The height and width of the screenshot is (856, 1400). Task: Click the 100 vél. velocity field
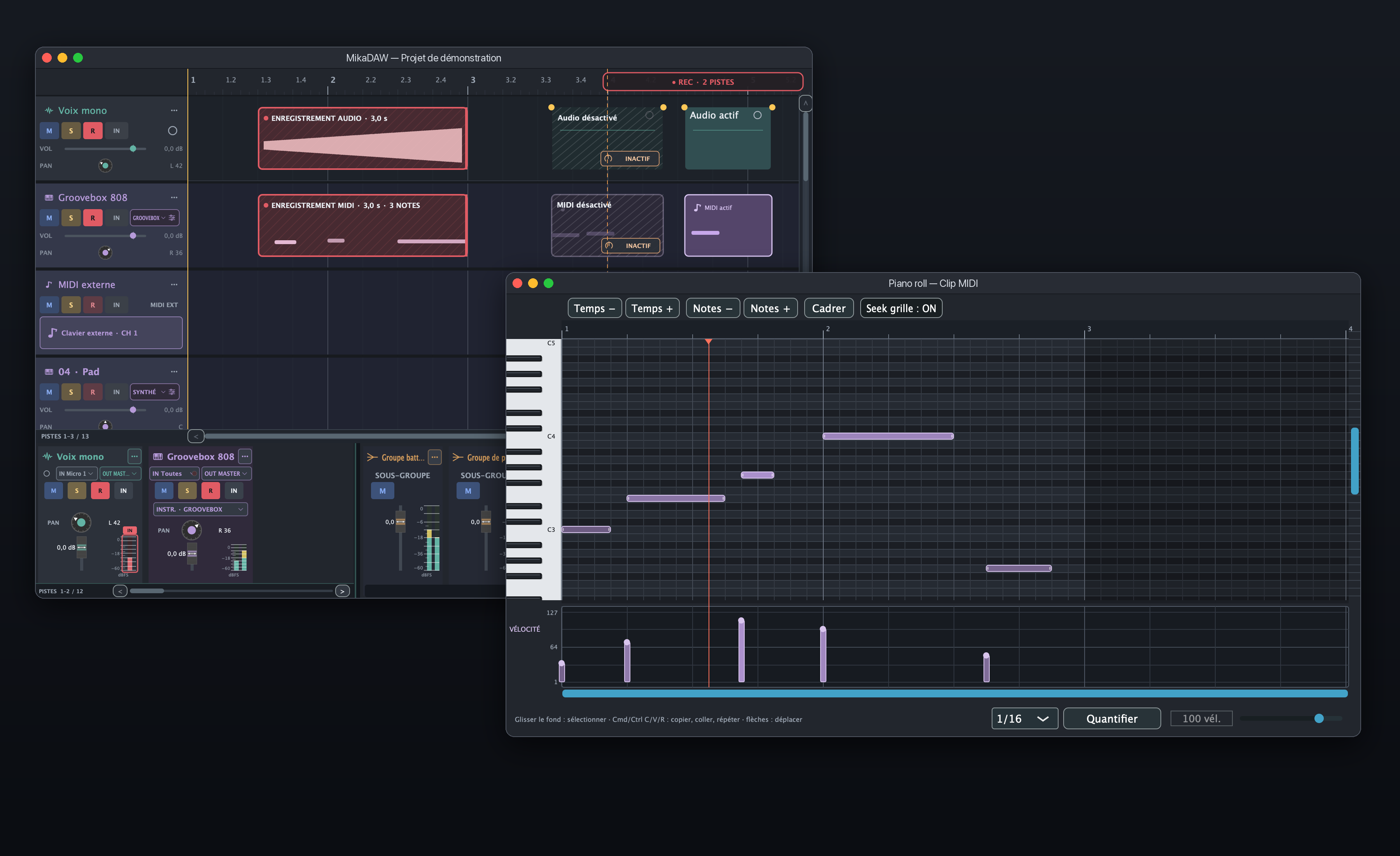point(1201,718)
